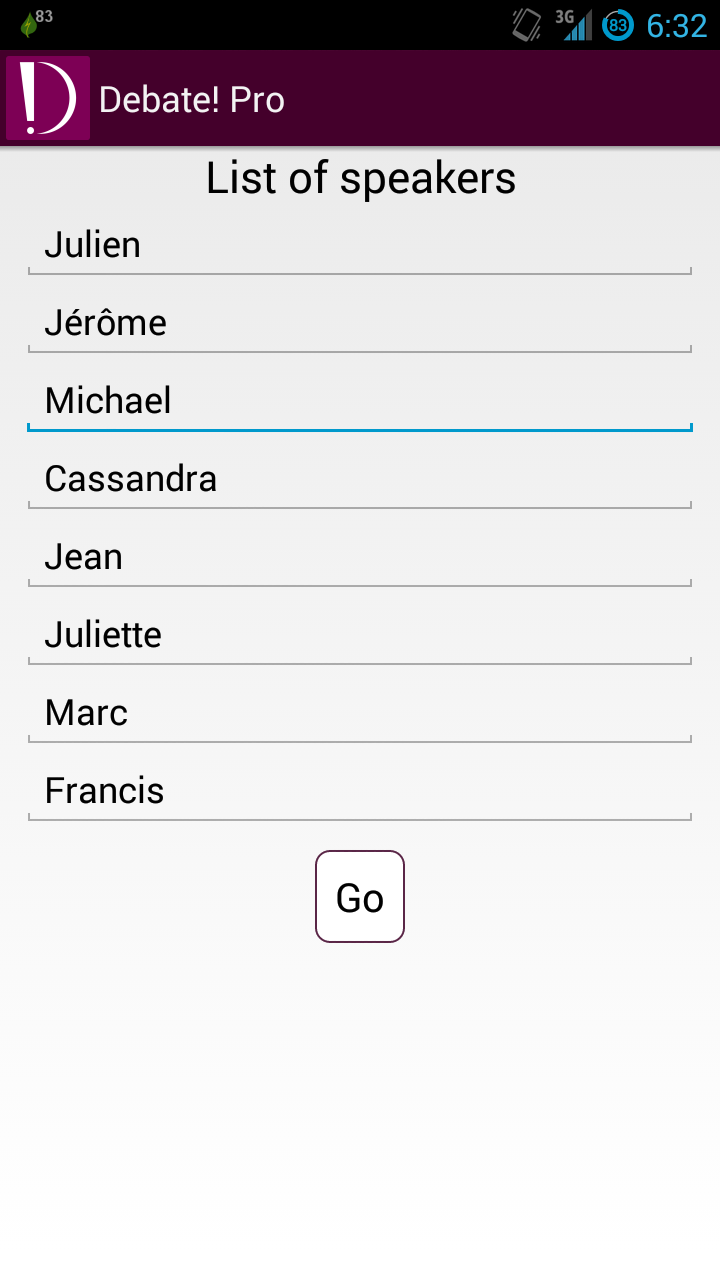Click the Debate! Pro title text

tap(192, 100)
